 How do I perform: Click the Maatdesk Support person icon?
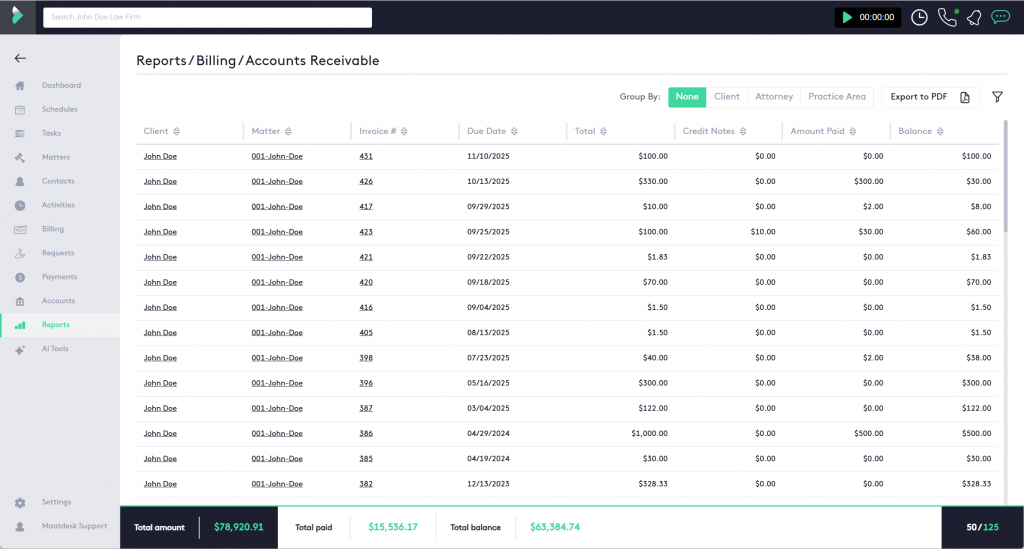pos(20,526)
